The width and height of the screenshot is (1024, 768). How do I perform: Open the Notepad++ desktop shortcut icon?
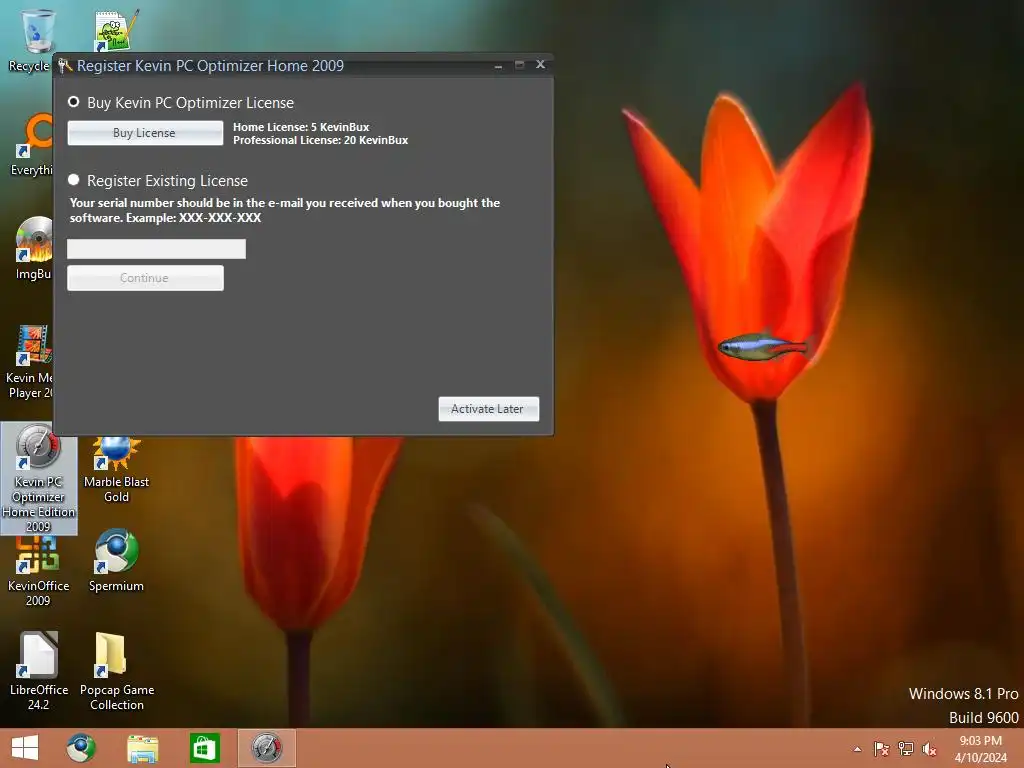(116, 30)
